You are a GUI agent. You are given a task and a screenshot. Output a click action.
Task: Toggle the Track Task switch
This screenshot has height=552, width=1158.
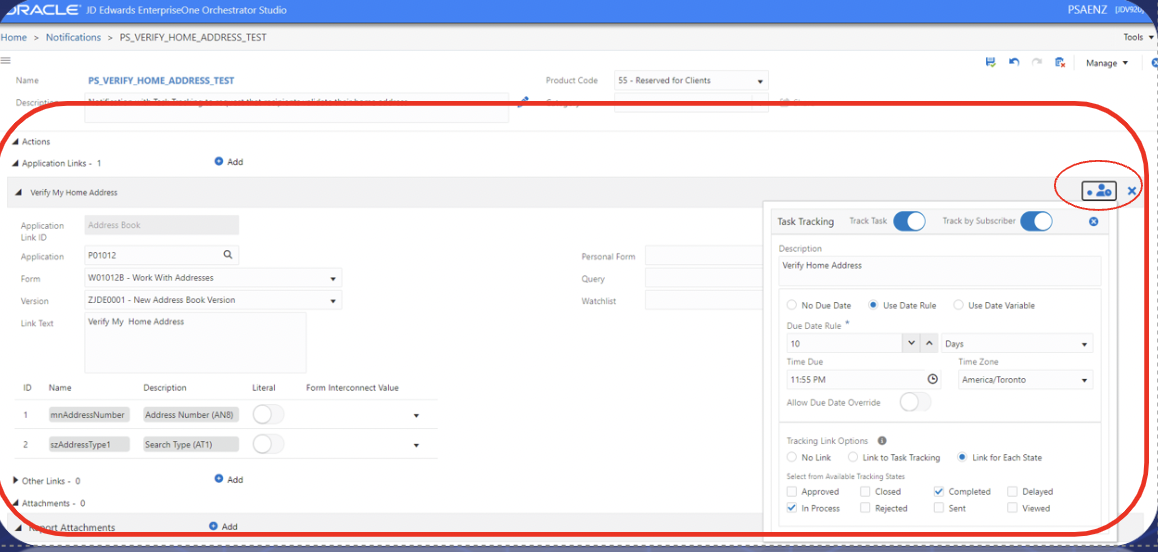click(x=909, y=221)
